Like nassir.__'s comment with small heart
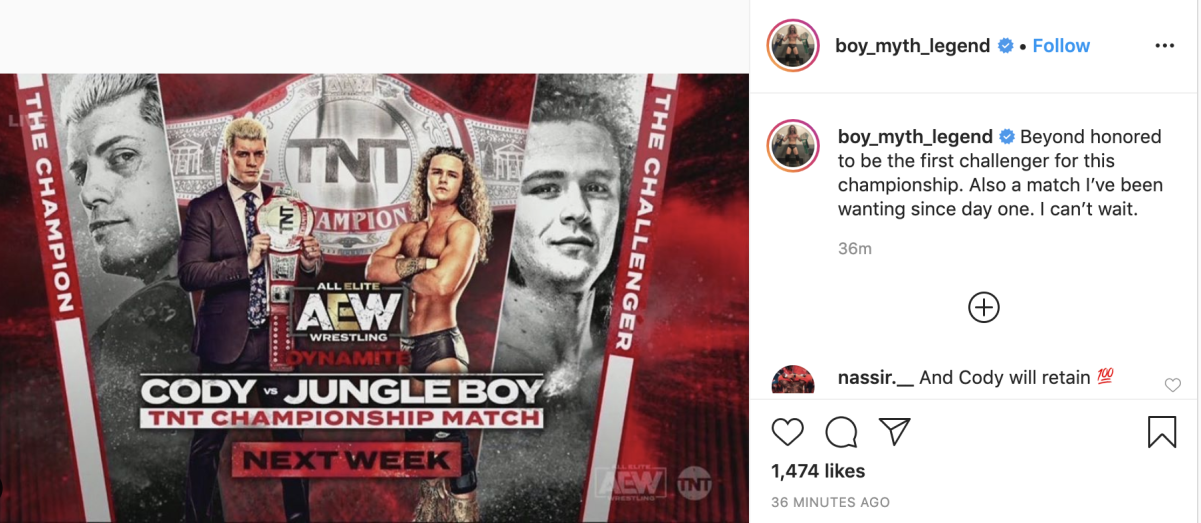Viewport: 1201px width, 523px height. [x=1173, y=385]
